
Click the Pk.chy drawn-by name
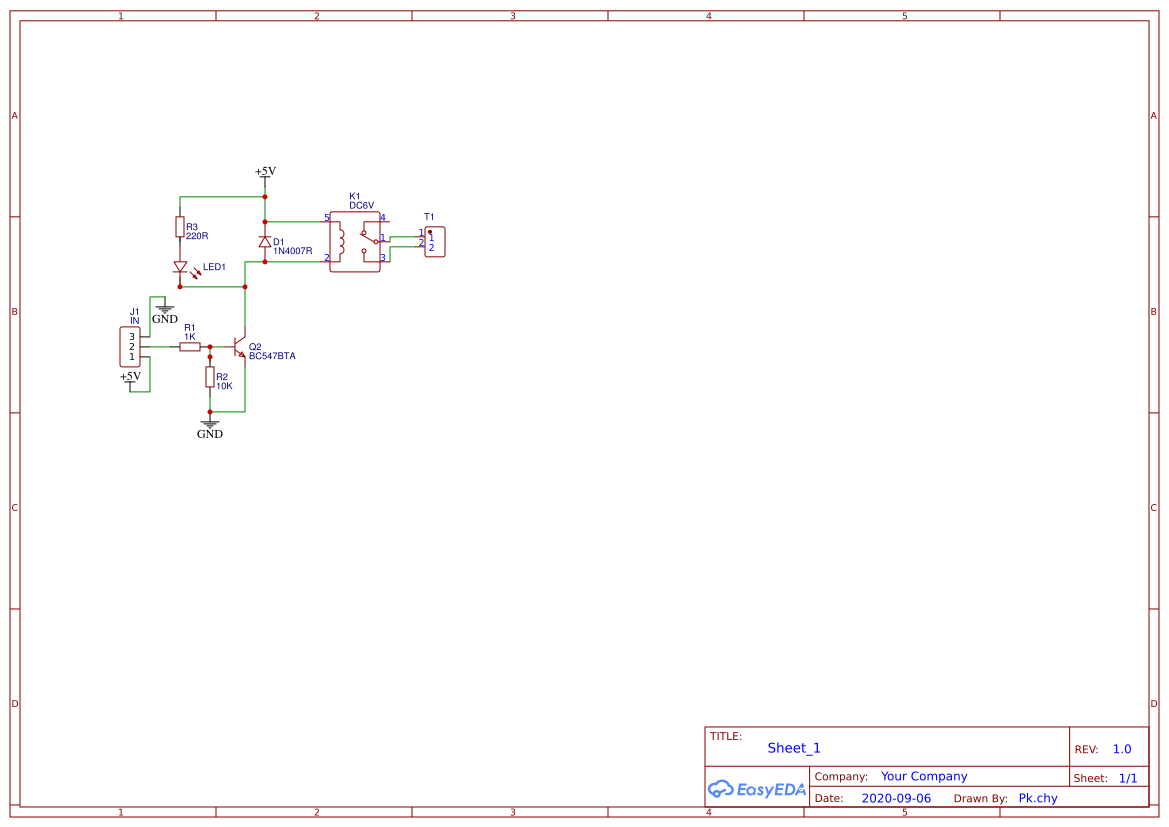(x=1037, y=798)
